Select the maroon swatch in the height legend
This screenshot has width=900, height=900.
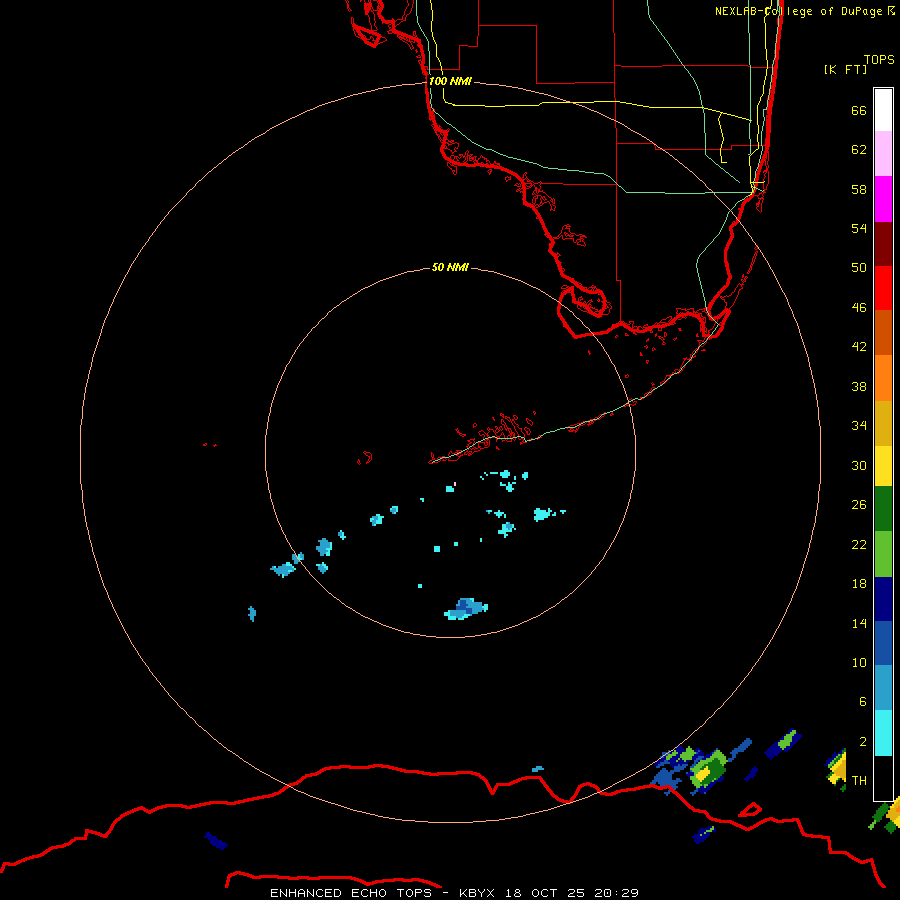click(883, 243)
